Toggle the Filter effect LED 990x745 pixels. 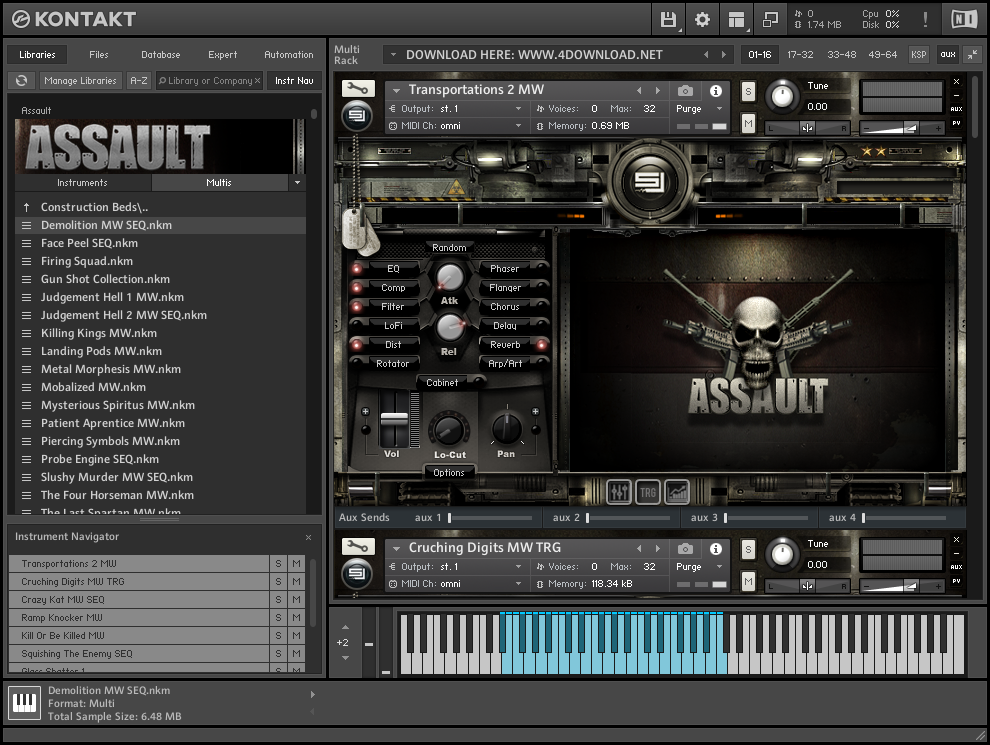click(357, 307)
